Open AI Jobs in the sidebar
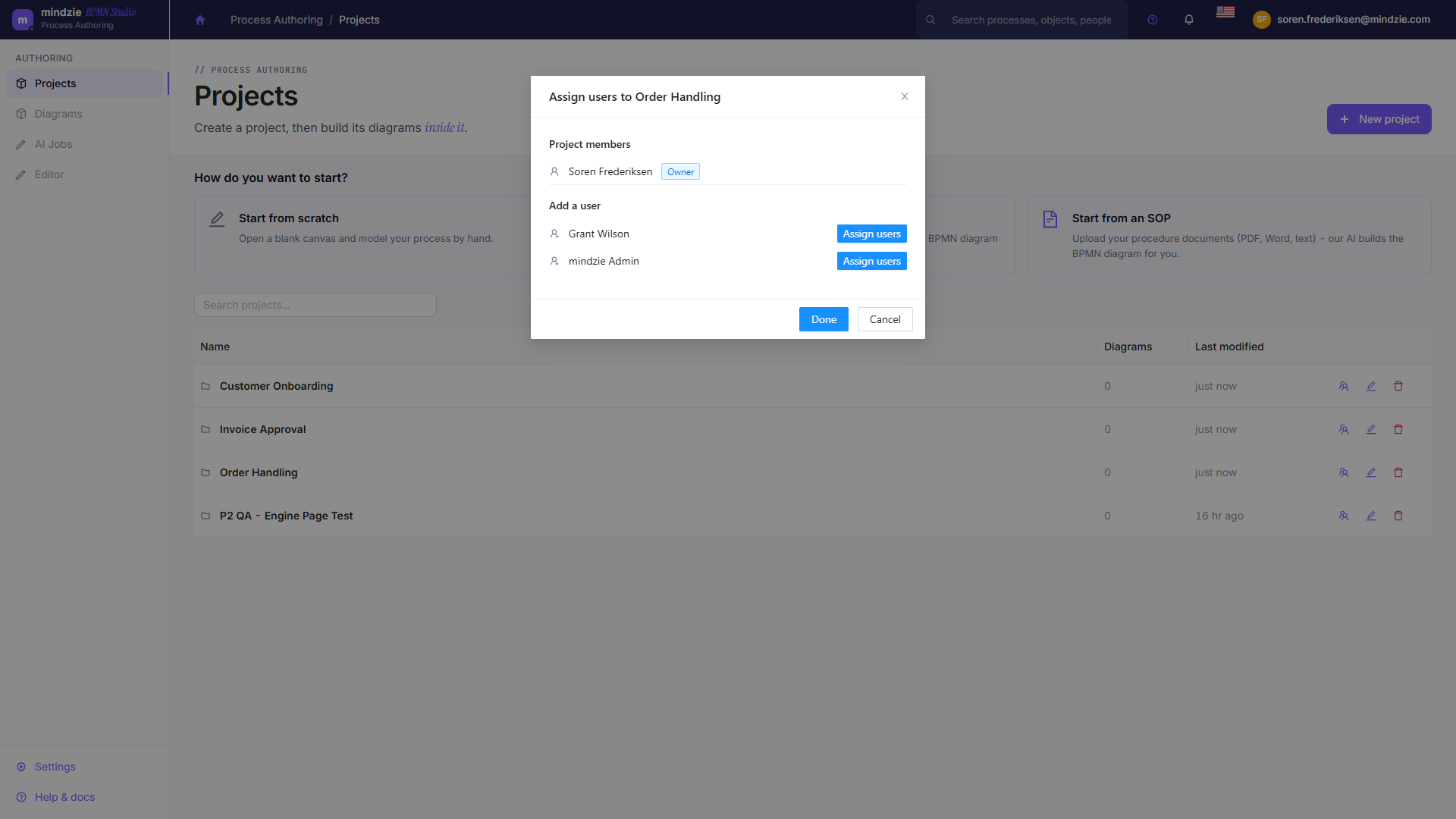 point(86,144)
